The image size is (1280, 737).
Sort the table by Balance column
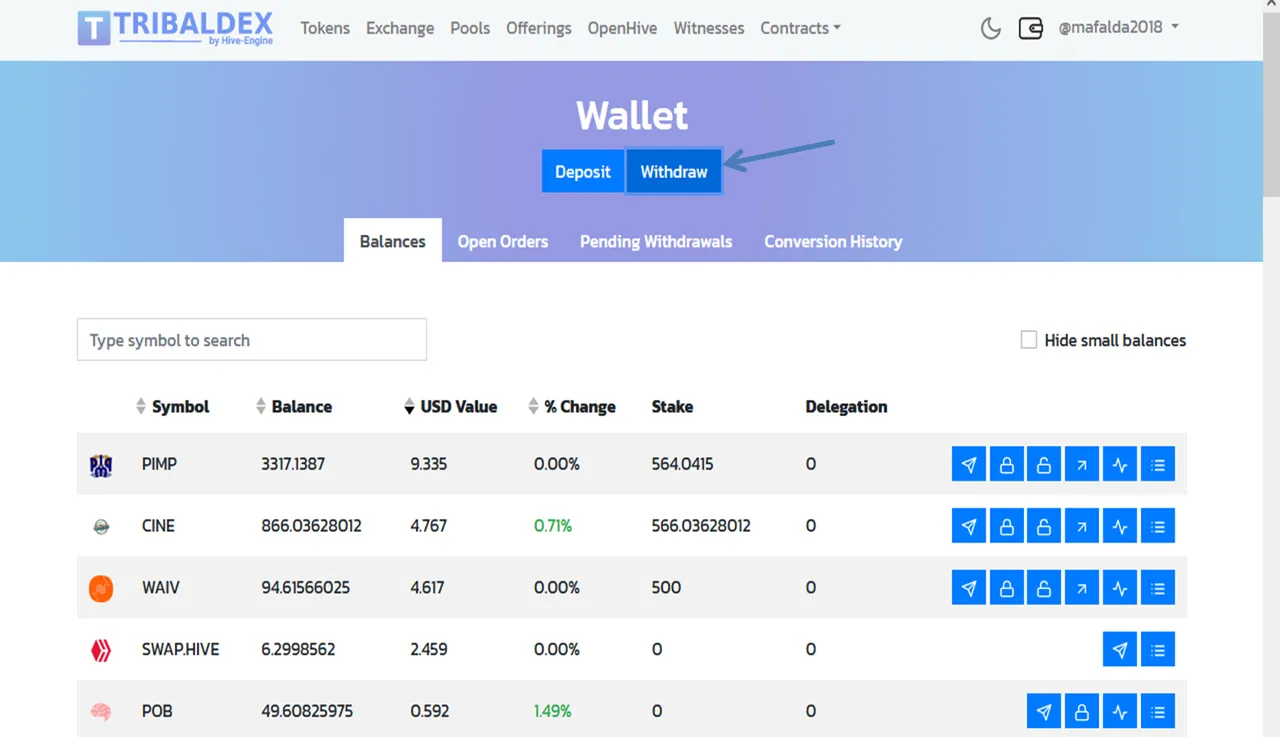click(x=294, y=407)
